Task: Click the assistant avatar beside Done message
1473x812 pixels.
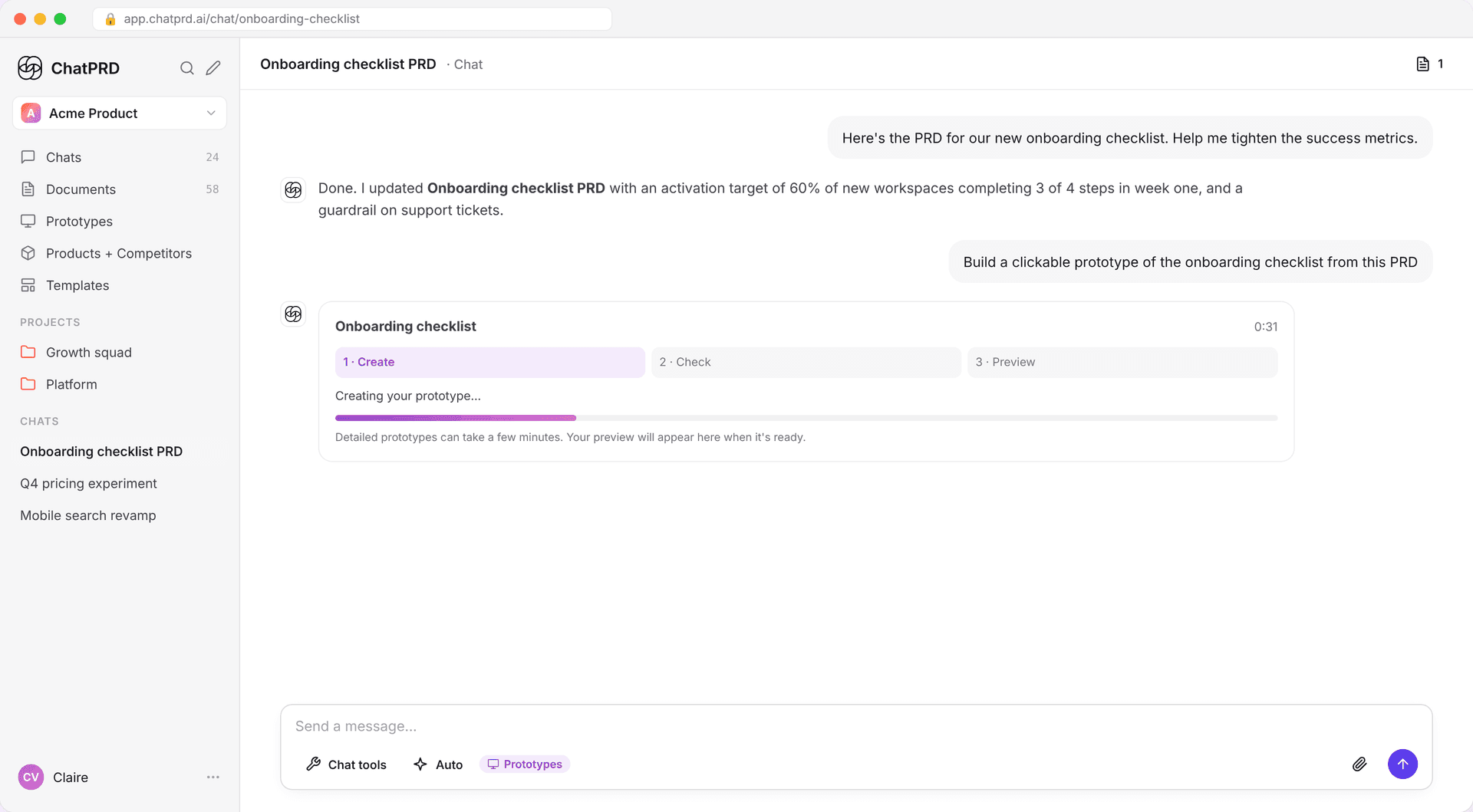Action: (x=293, y=190)
